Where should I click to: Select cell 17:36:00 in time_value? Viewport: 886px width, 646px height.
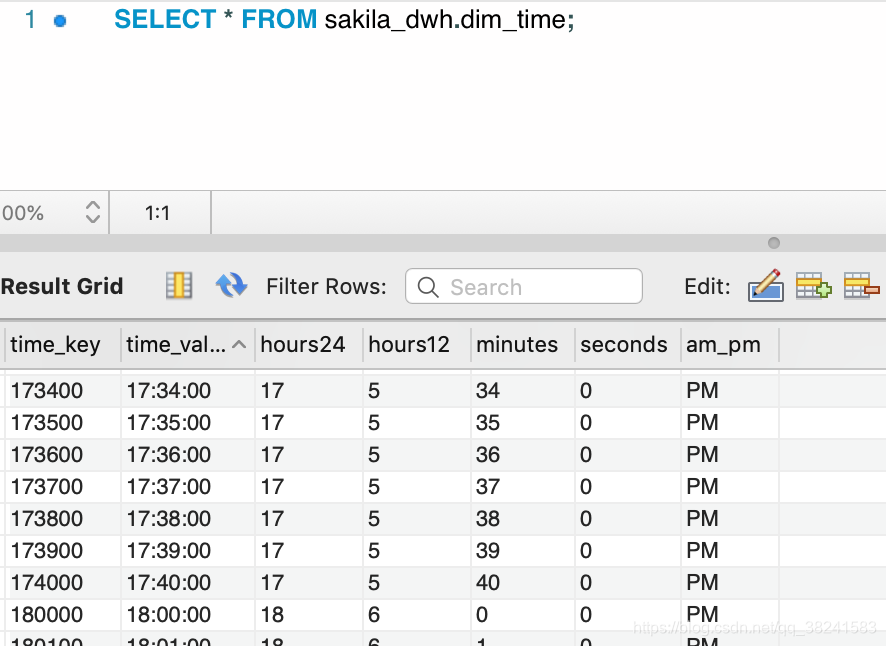pyautogui.click(x=188, y=455)
